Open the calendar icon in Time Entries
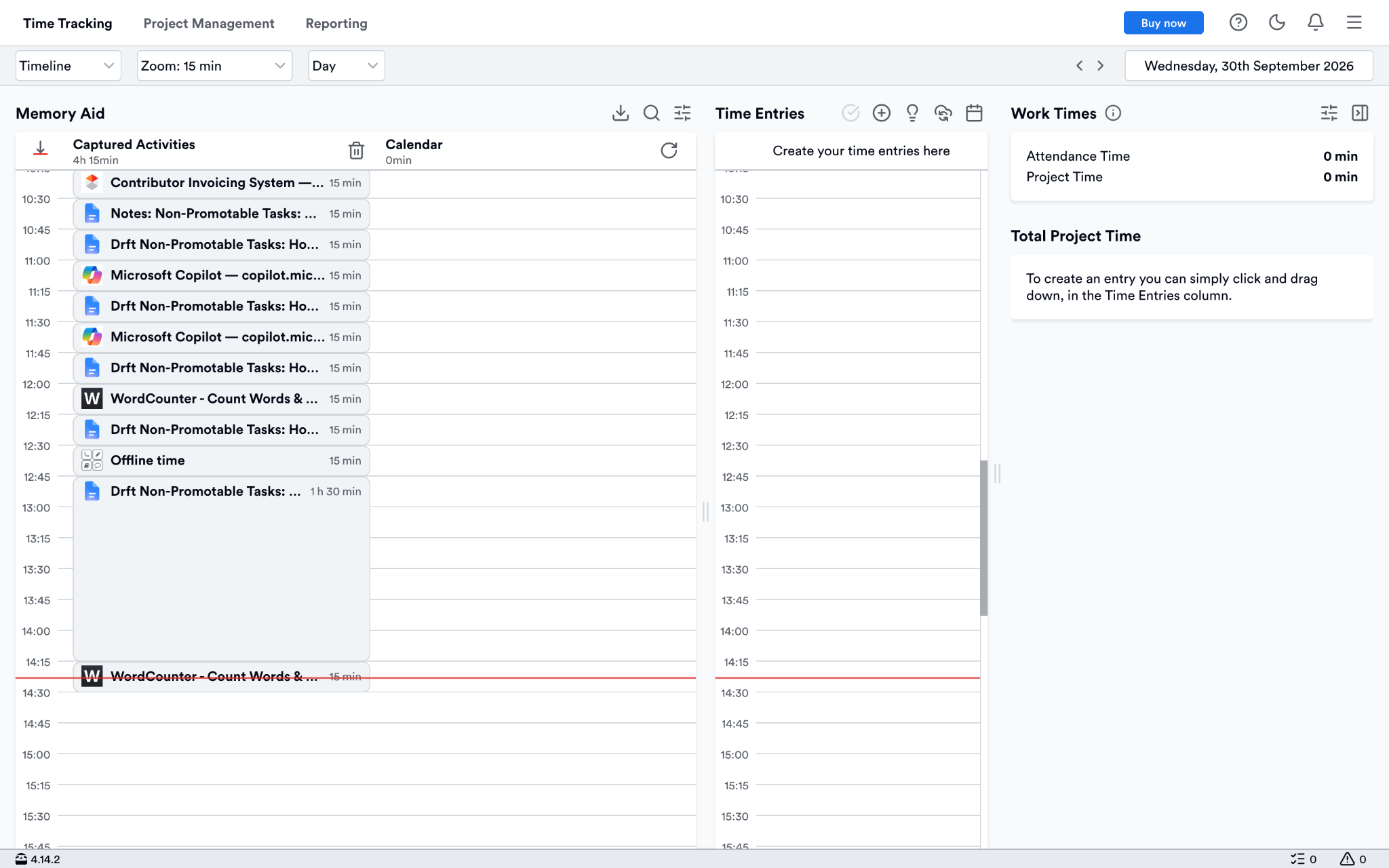The height and width of the screenshot is (868, 1389). pos(974,113)
